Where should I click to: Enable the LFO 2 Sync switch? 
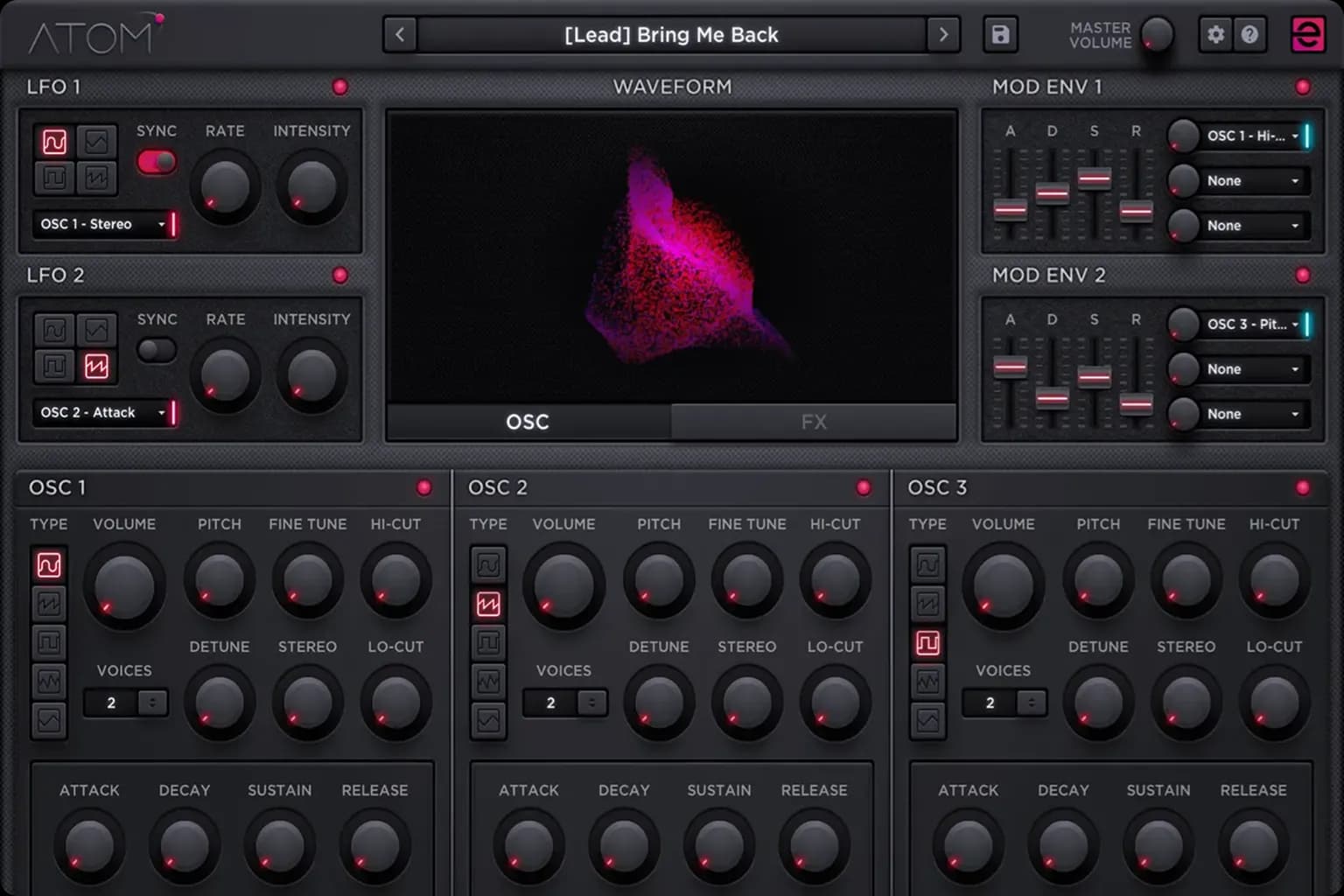[x=157, y=350]
